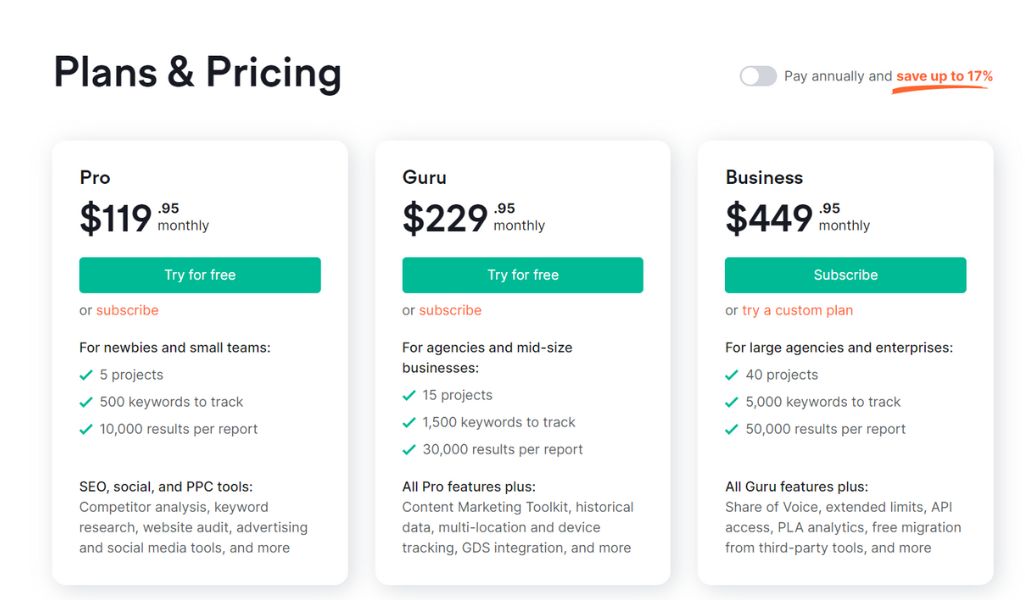The width and height of the screenshot is (1025, 600).
Task: Click the checkmark beside 1,500 keywords to track
Action: [409, 423]
